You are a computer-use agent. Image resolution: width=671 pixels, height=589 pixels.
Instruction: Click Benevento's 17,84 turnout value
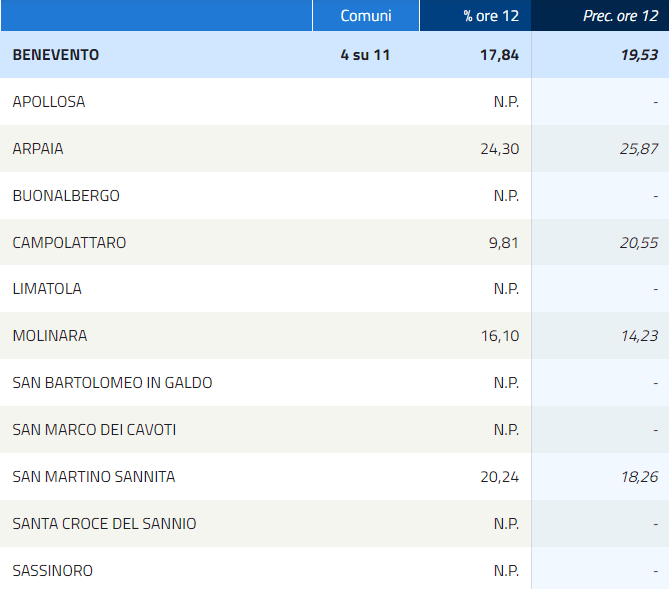499,55
